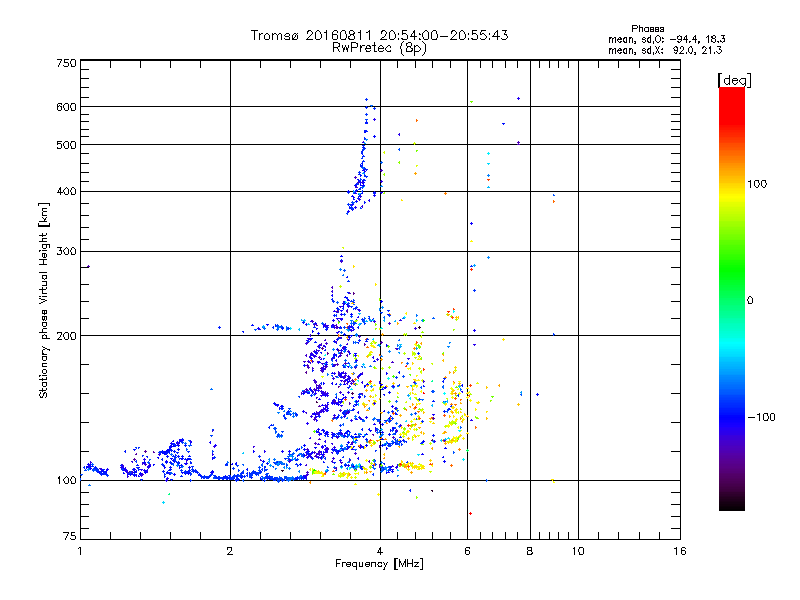800x600 pixels.
Task: Click the Y axis tick label '75'
Action: click(x=70, y=536)
